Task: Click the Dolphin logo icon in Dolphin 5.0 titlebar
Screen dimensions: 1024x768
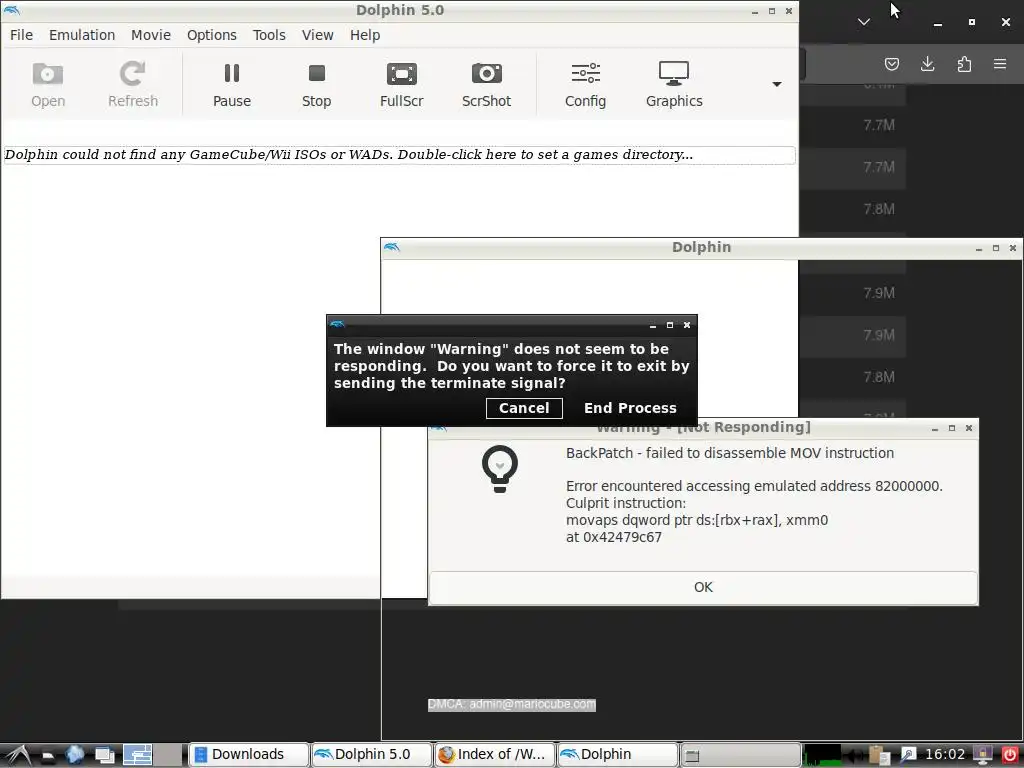Action: 11,10
